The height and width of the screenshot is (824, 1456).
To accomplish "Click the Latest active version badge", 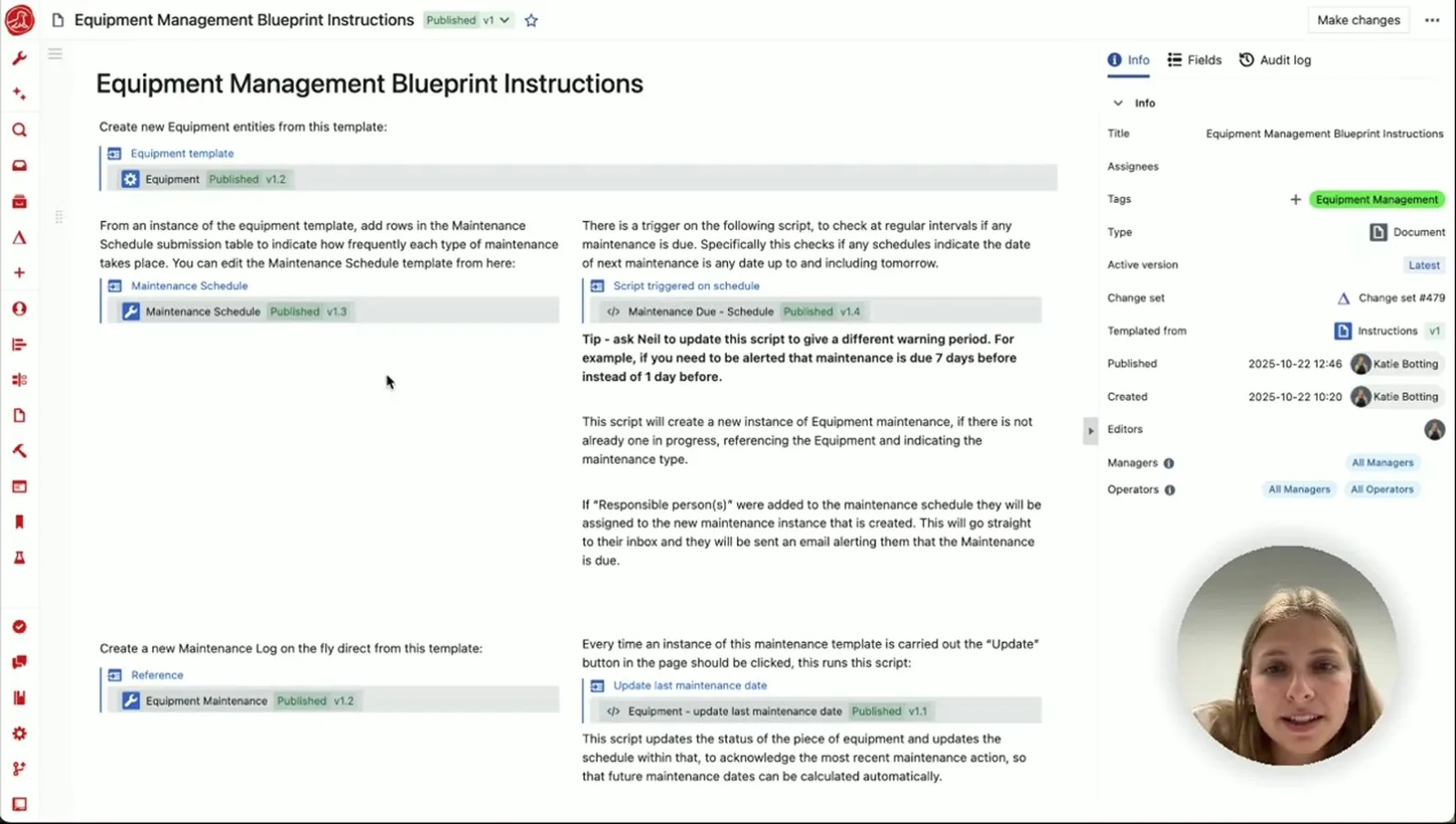I will point(1424,265).
